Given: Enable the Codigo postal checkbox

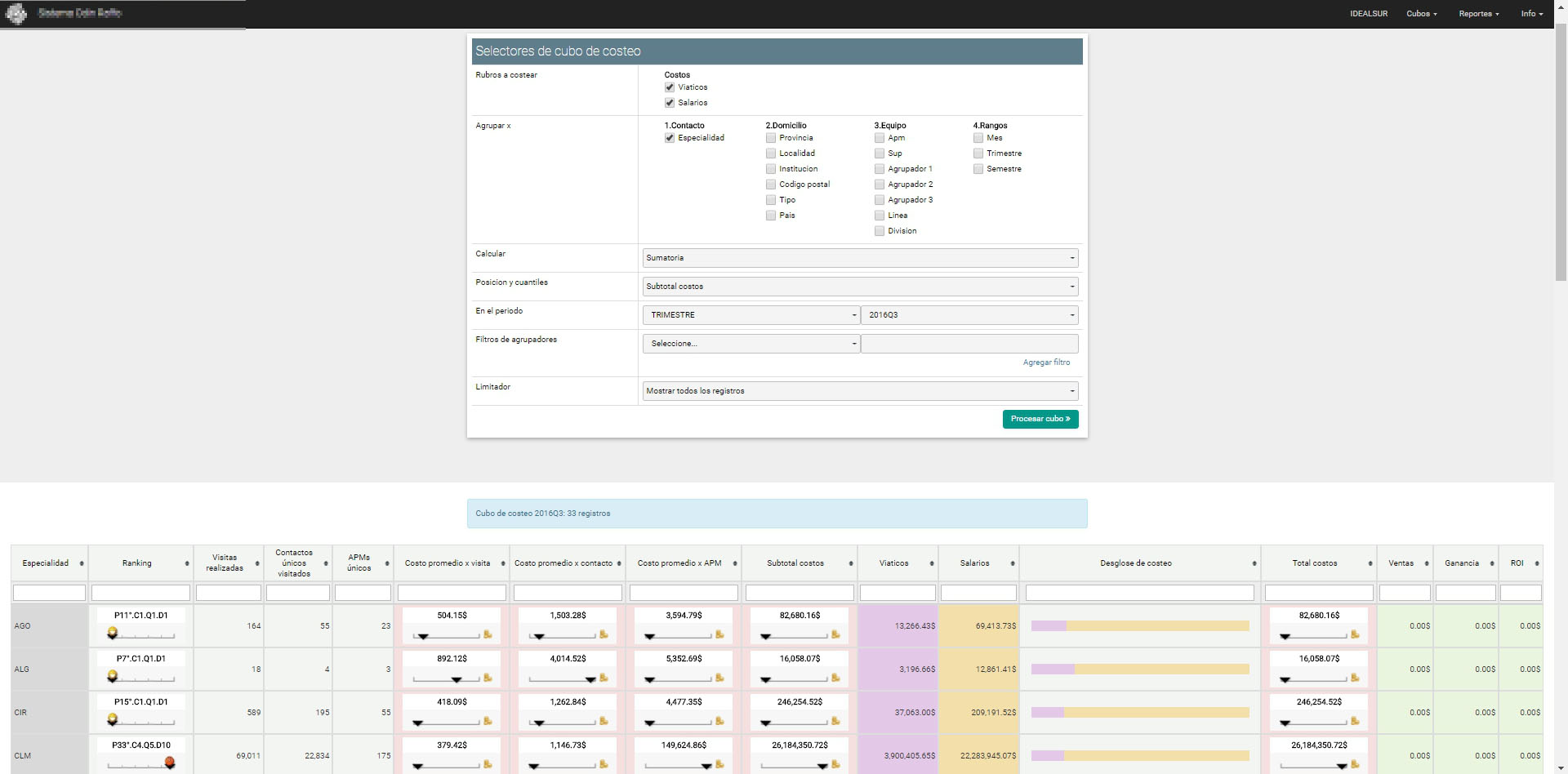Looking at the screenshot, I should click(771, 185).
